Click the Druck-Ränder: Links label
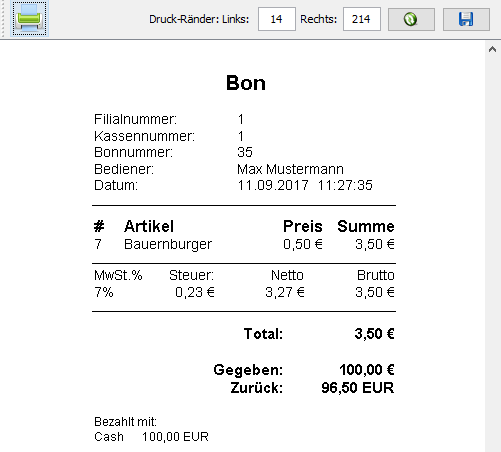This screenshot has width=501, height=452. [199, 19]
